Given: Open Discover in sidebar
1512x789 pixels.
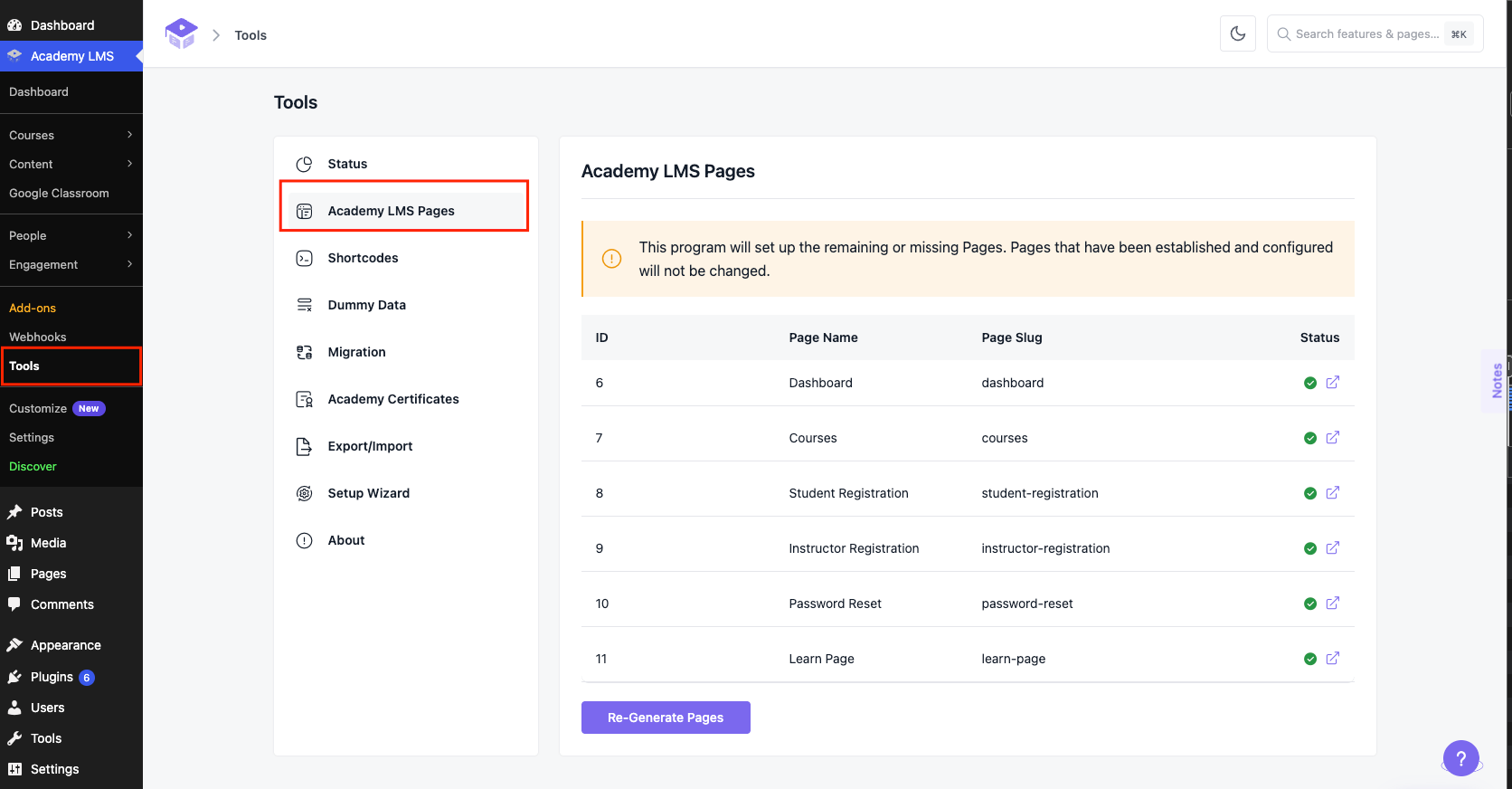Looking at the screenshot, I should click(71, 466).
